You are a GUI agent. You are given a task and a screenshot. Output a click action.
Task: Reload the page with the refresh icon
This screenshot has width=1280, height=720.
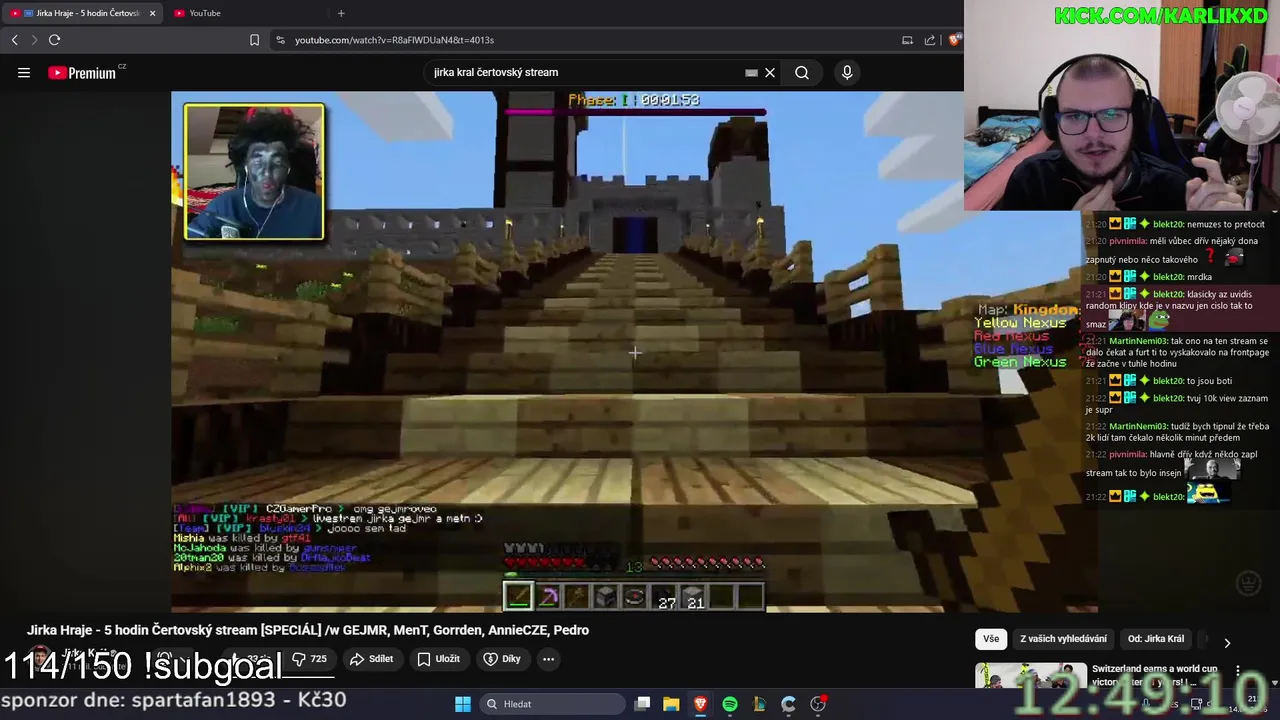coord(54,40)
